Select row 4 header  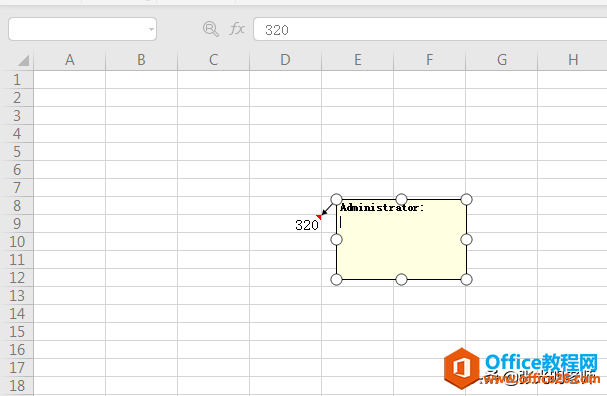(17, 134)
